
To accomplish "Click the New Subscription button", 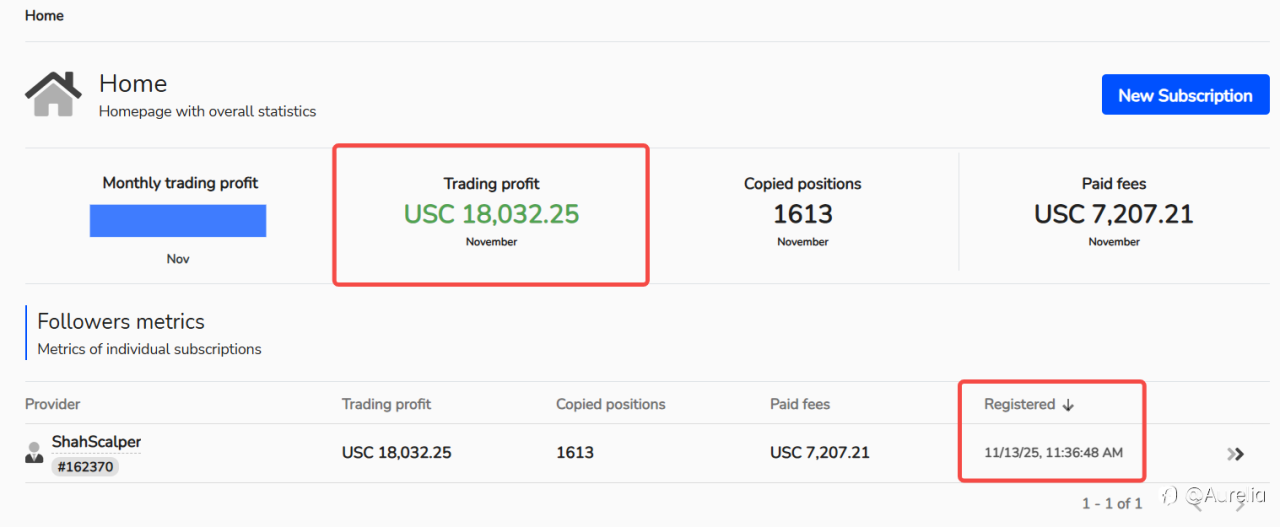I will (x=1185, y=96).
